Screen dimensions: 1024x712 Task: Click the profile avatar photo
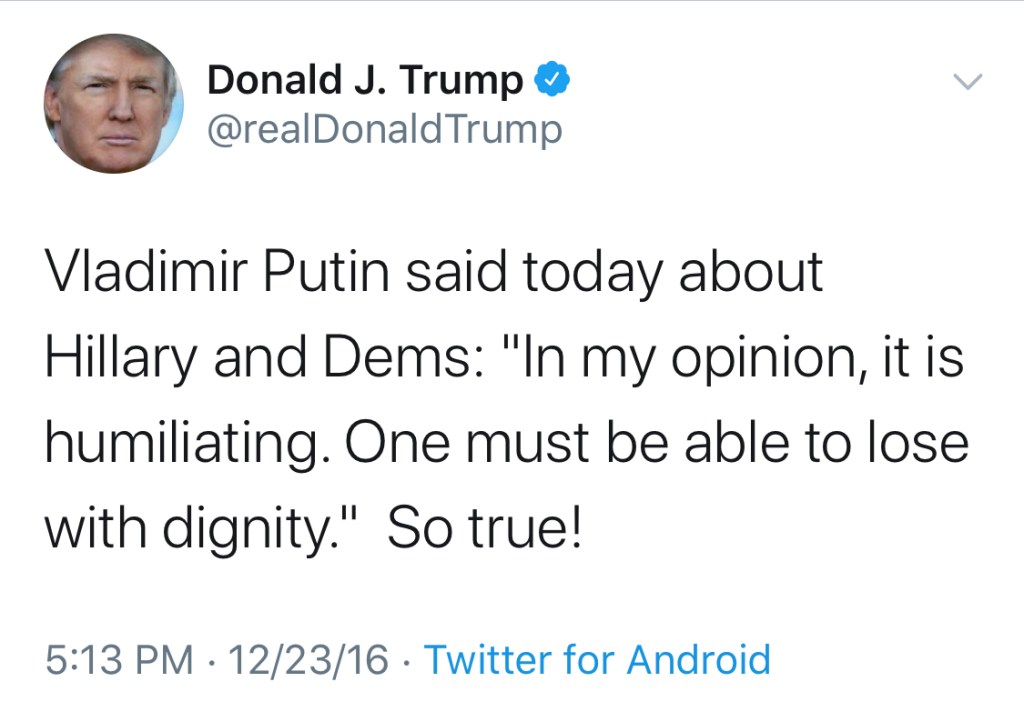coord(113,104)
